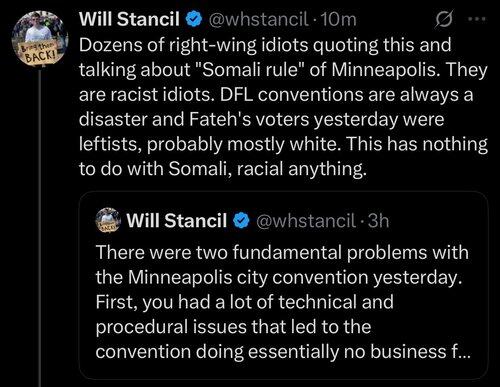Click the 3h timestamp in quoted tweet

[378, 221]
